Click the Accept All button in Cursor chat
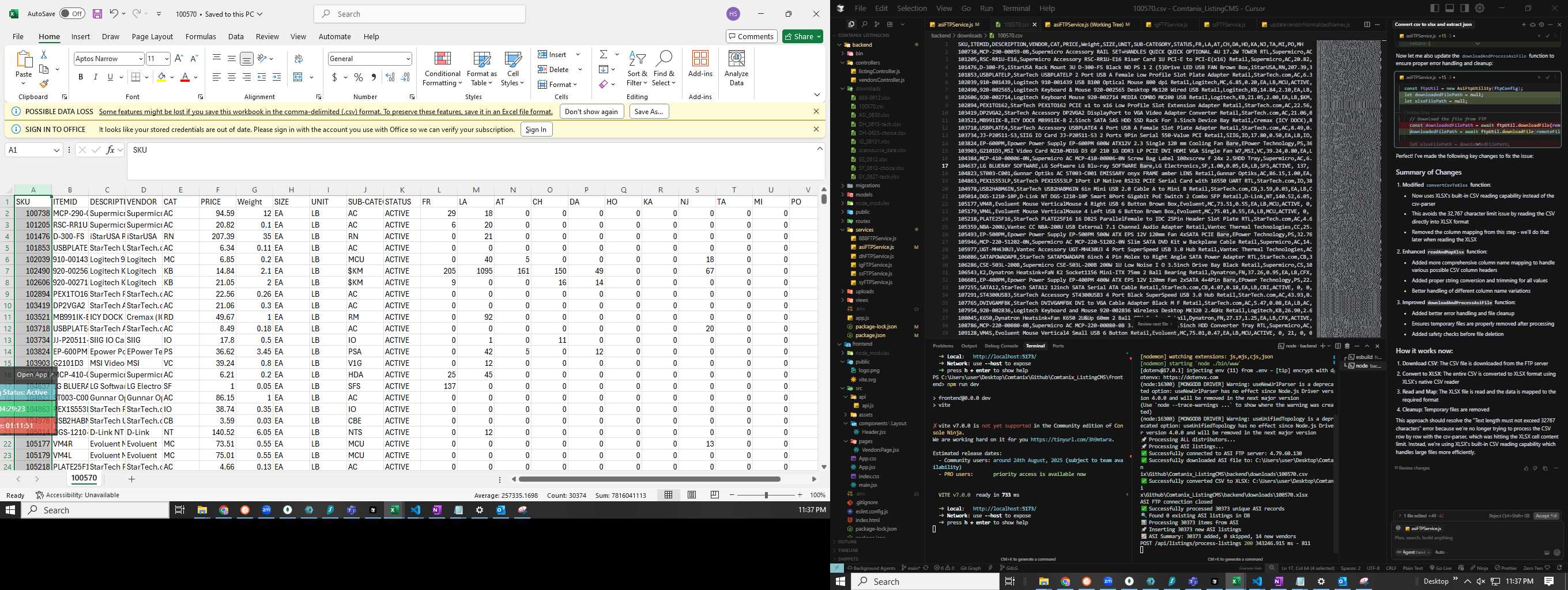 point(1546,516)
